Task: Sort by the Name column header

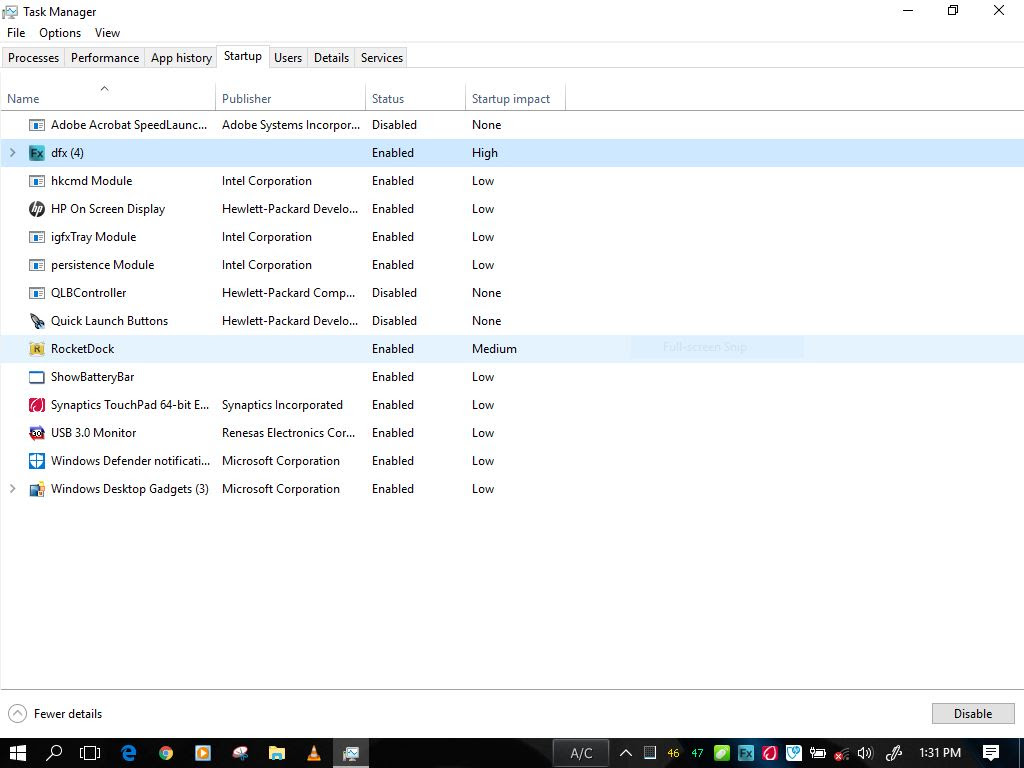Action: (x=108, y=95)
